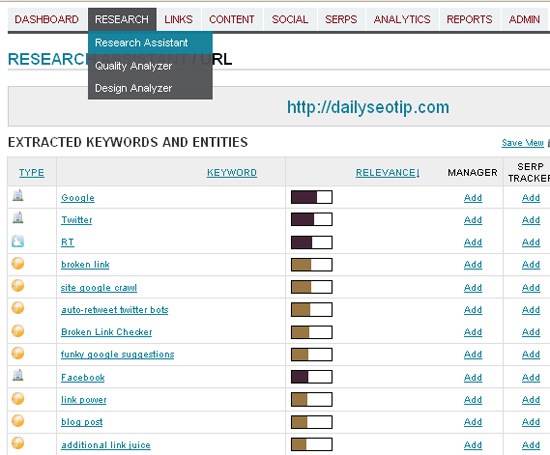550x455 pixels.
Task: Click the Twitter bird icon beside RT
Action: point(18,241)
